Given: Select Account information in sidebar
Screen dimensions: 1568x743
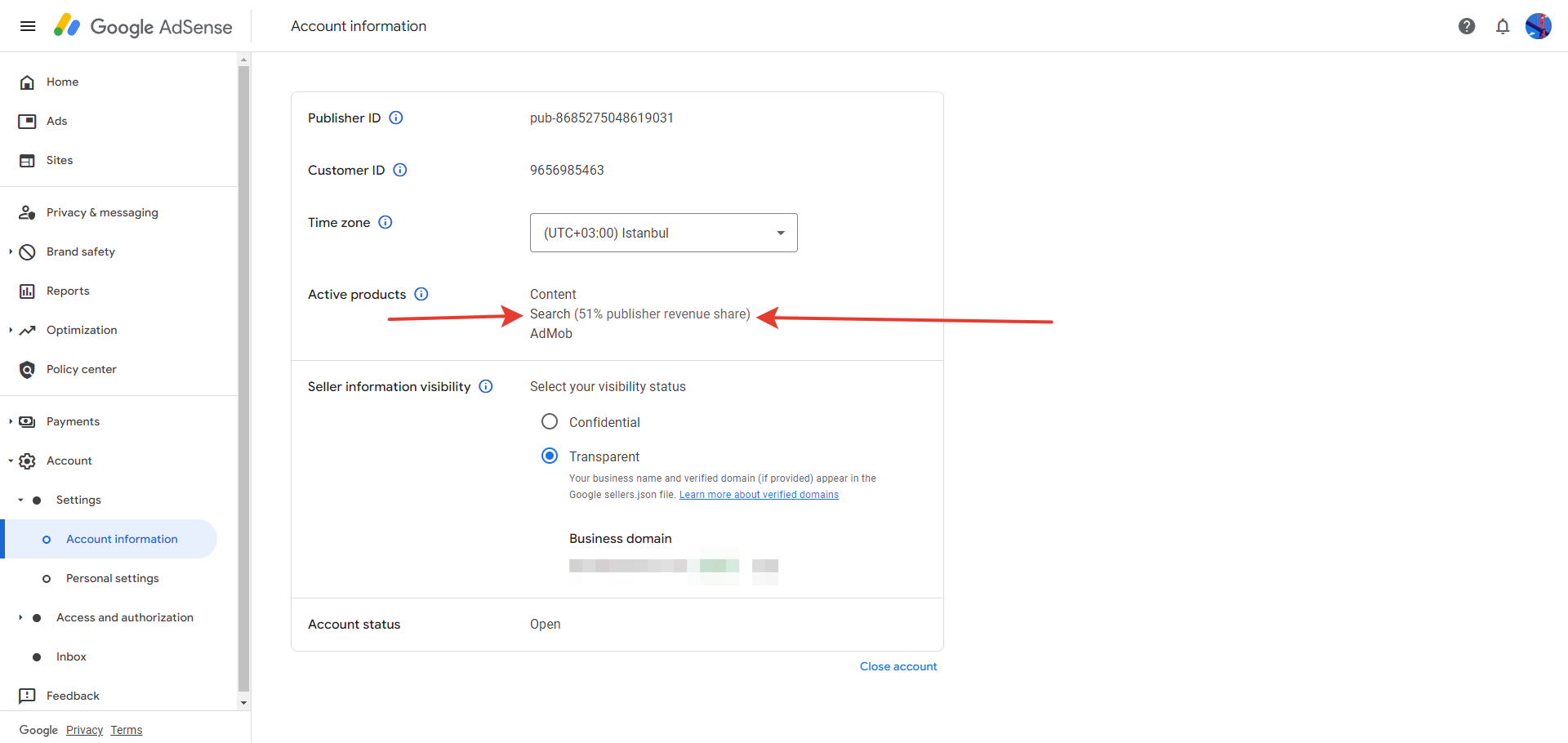Looking at the screenshot, I should tap(110, 539).
